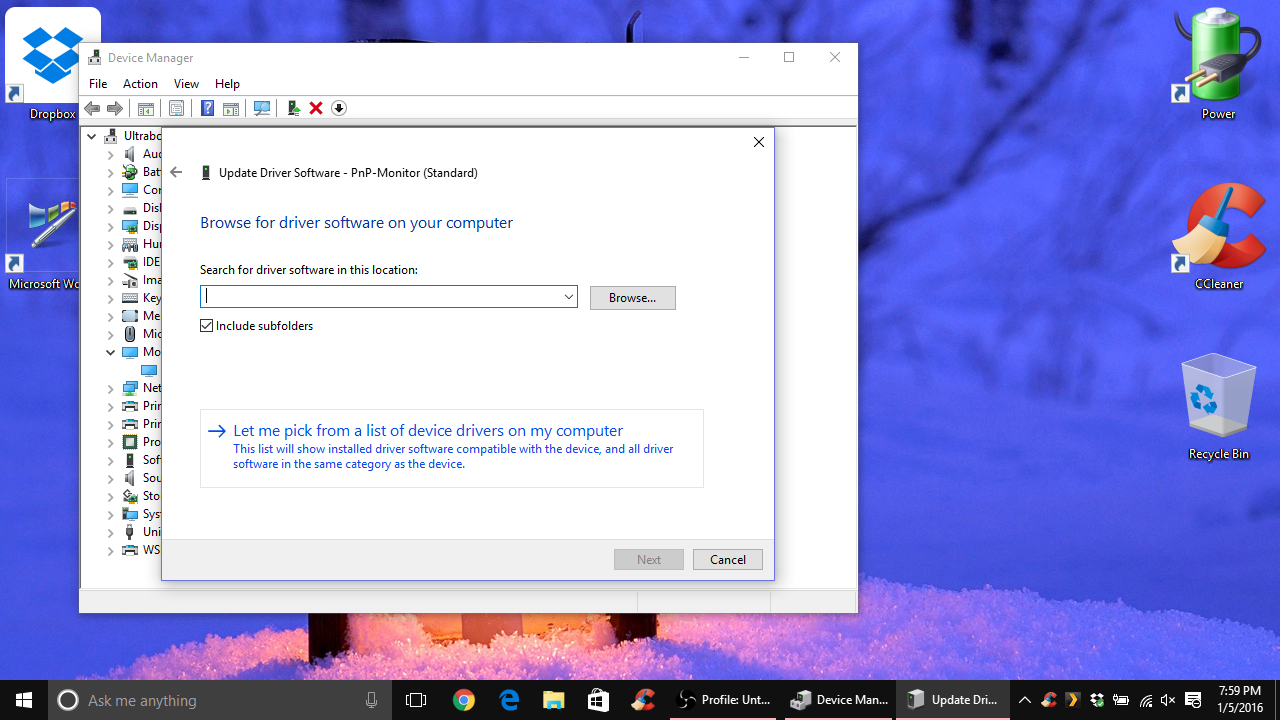Open the driver location dropdown arrow
Screen dimensions: 1280x720
pos(568,297)
